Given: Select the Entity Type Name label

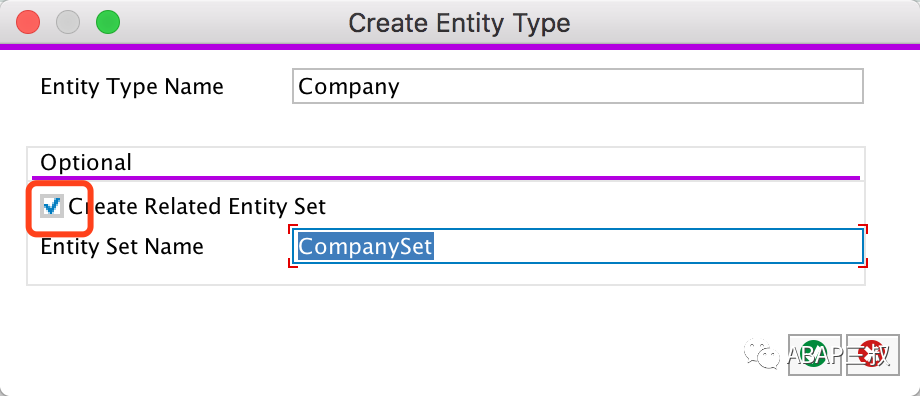Looking at the screenshot, I should [132, 87].
